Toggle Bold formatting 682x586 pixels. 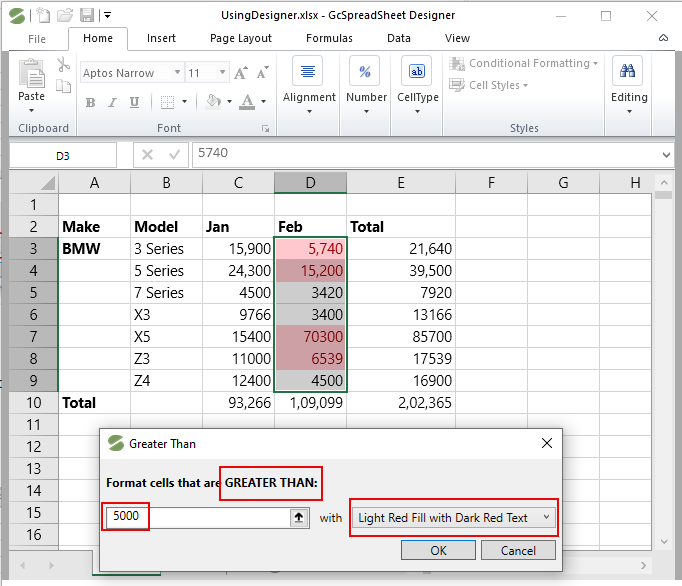90,102
